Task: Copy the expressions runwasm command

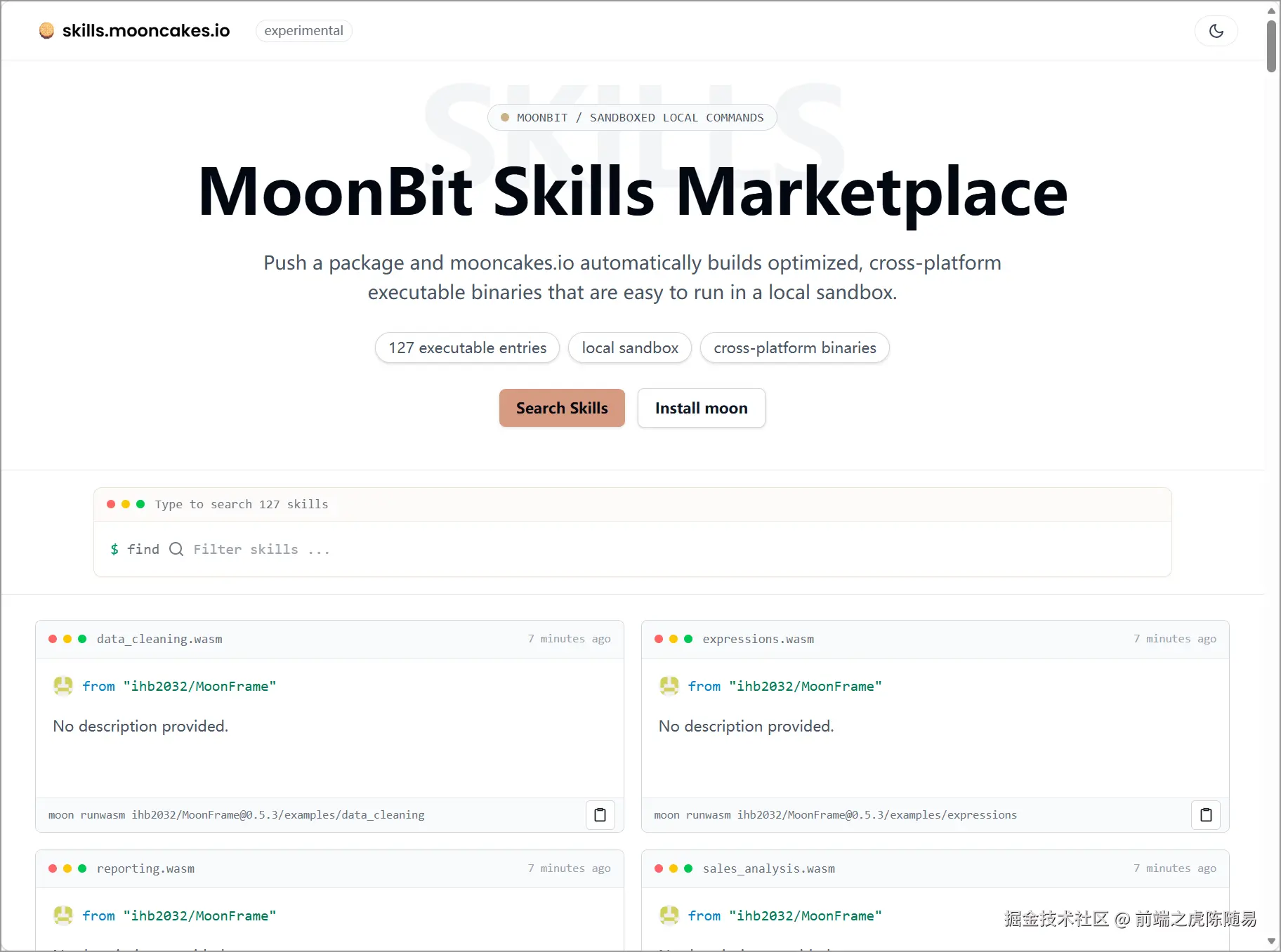Action: [1206, 815]
